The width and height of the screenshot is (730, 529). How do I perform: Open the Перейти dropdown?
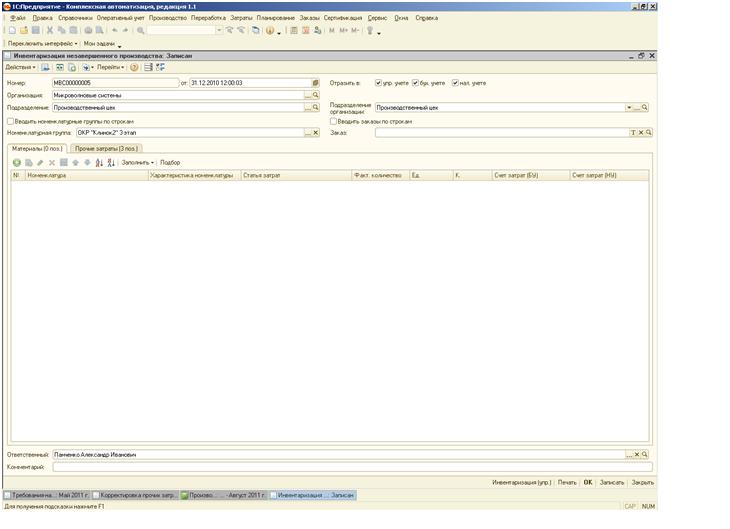[110, 68]
